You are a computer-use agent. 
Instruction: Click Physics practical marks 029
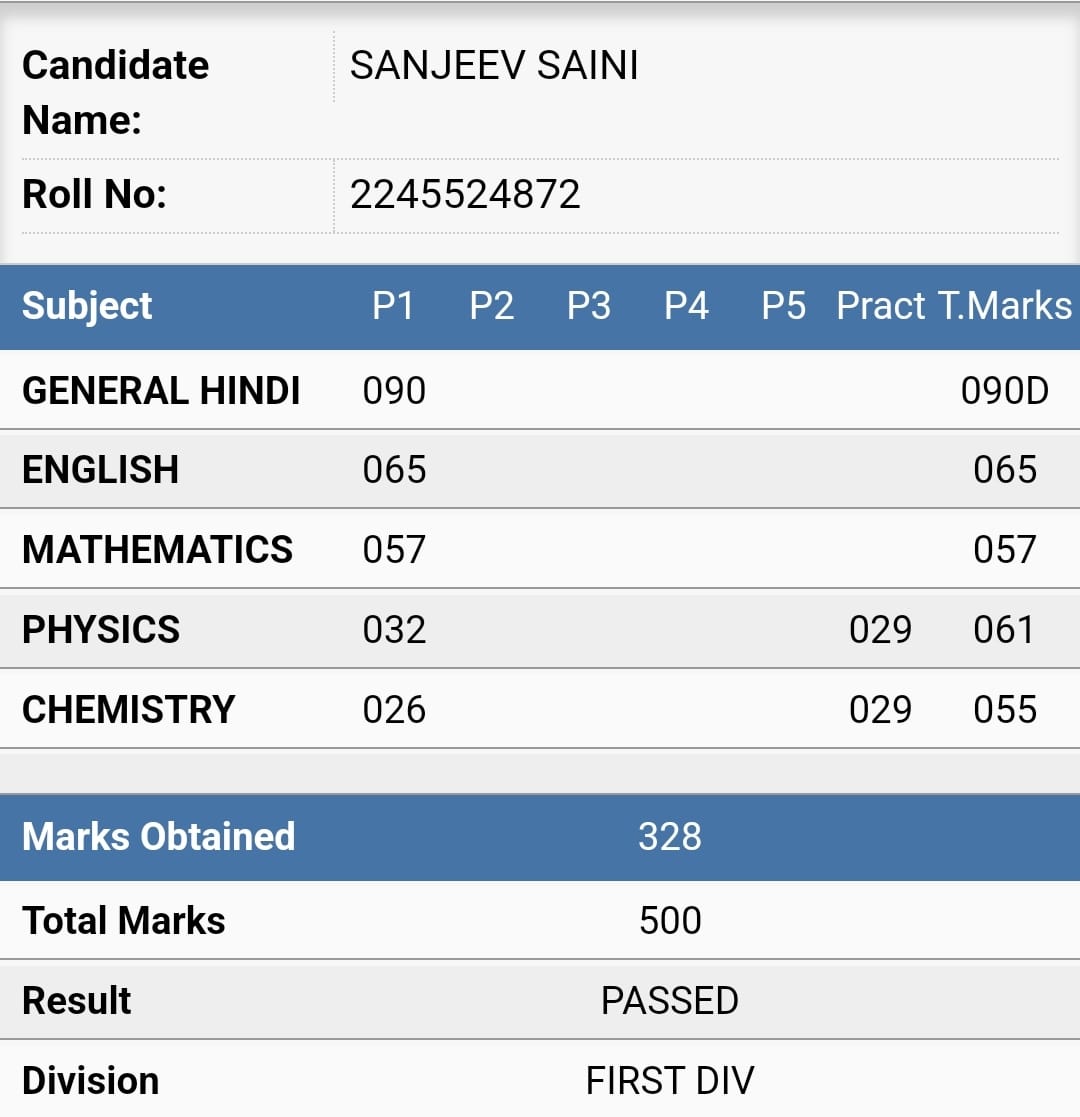[881, 630]
